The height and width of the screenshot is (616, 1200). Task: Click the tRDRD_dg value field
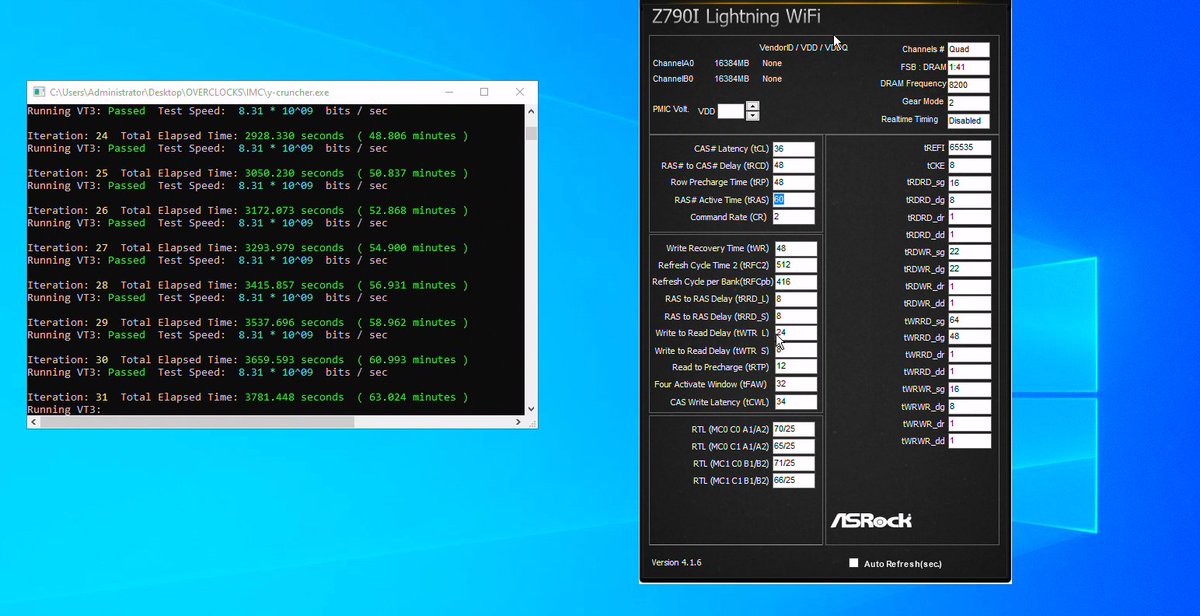point(969,200)
